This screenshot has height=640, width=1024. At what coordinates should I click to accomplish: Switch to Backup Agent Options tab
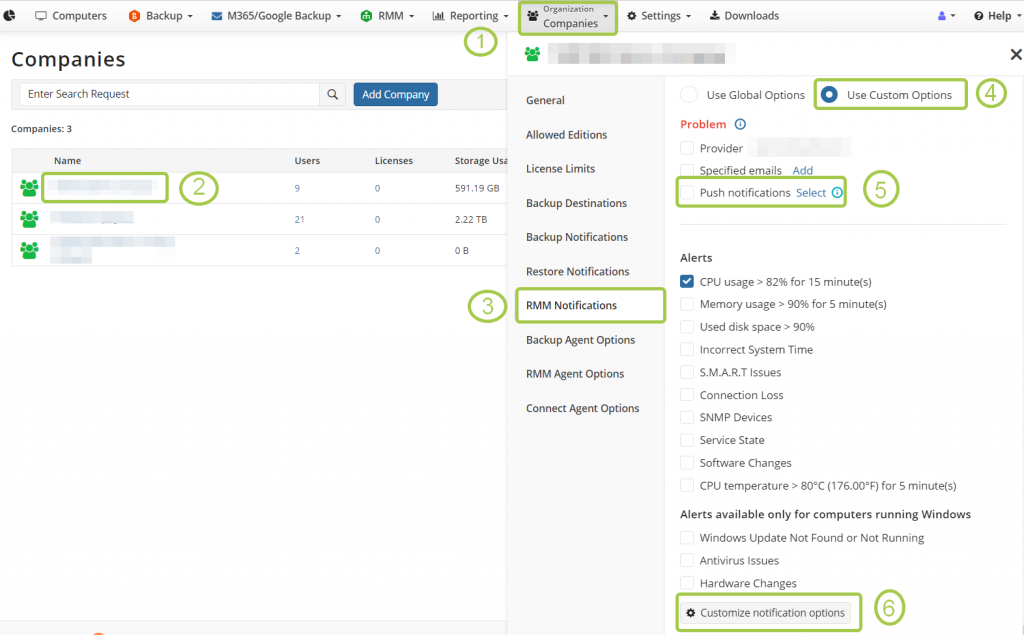point(580,340)
